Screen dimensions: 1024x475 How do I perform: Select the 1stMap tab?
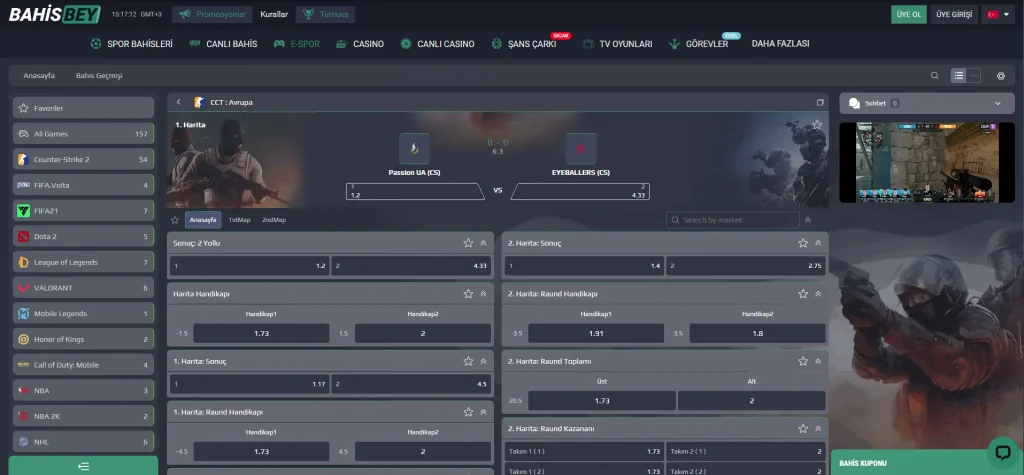(x=239, y=220)
